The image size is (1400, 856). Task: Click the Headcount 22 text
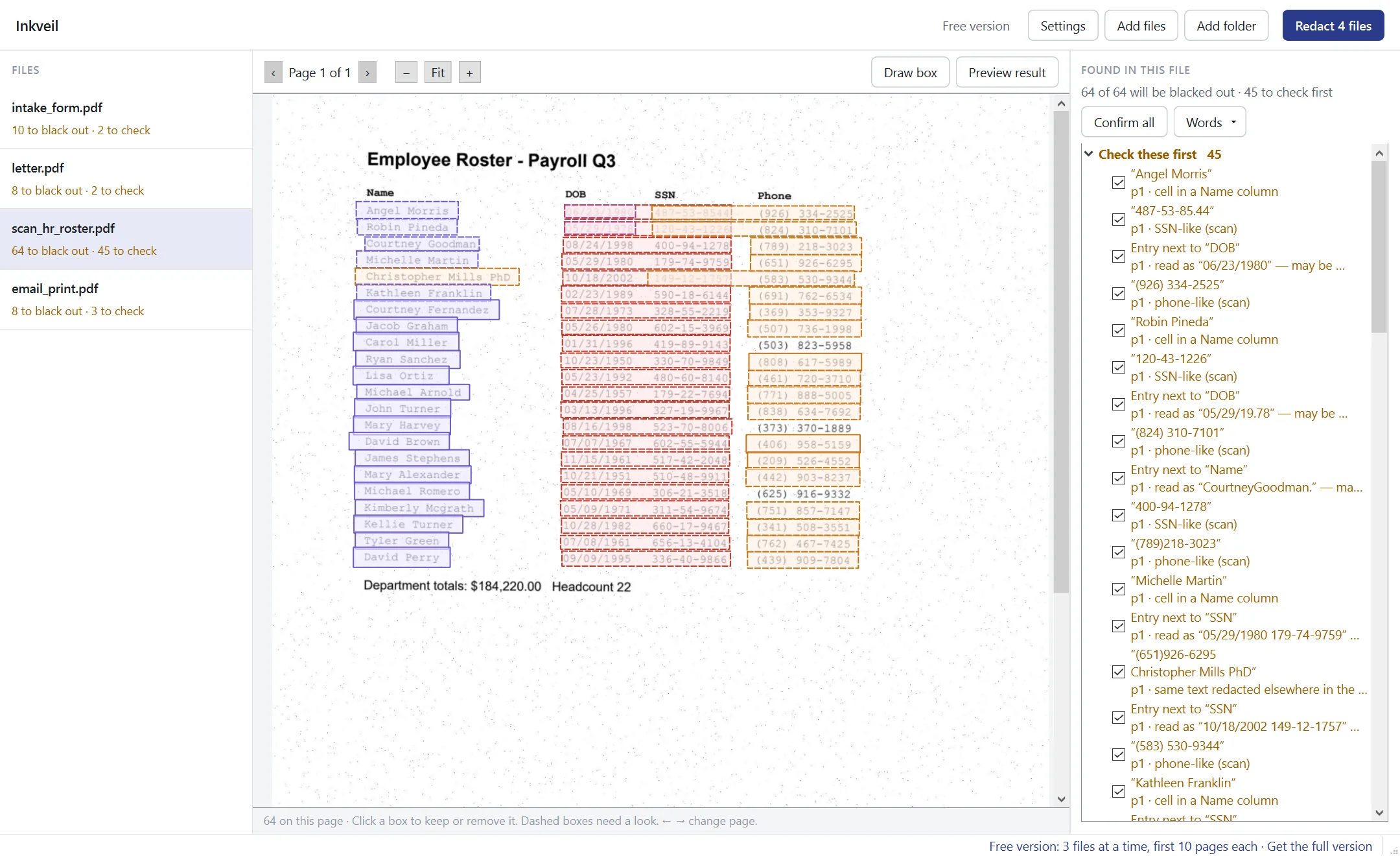click(591, 587)
